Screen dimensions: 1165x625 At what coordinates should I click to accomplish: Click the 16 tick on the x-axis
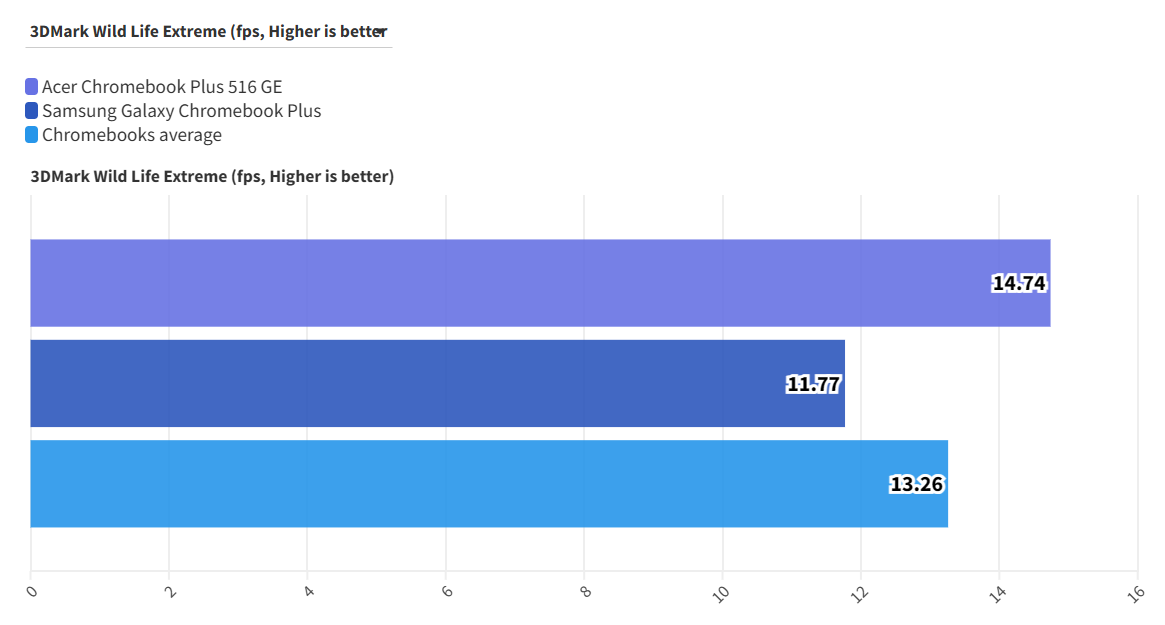[1135, 593]
